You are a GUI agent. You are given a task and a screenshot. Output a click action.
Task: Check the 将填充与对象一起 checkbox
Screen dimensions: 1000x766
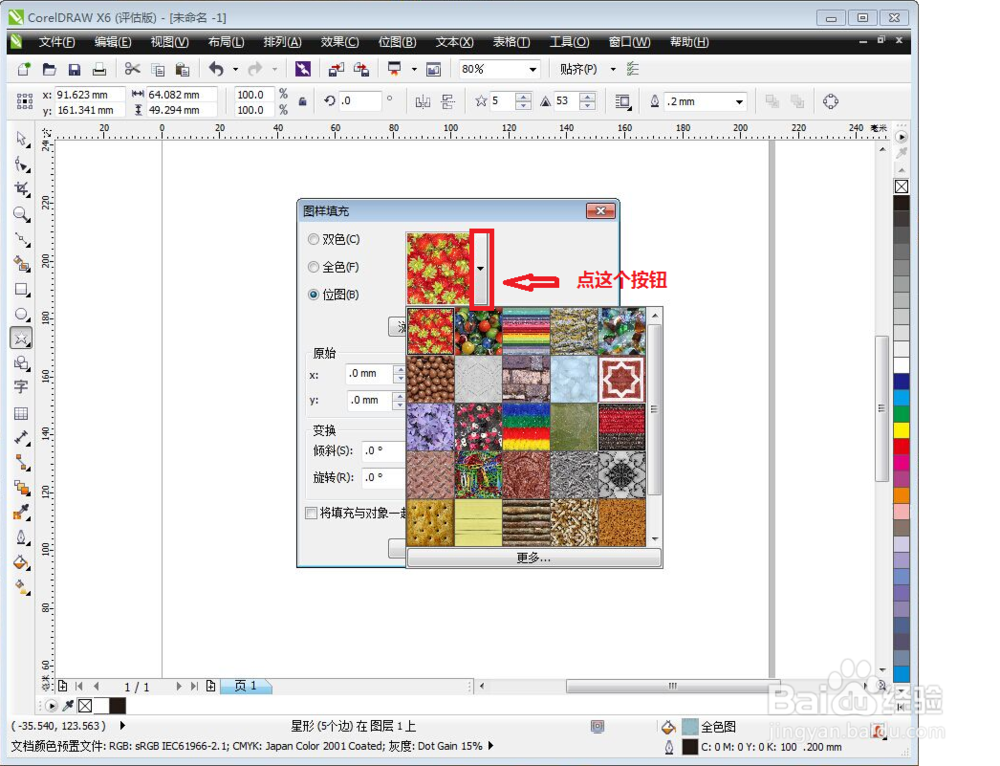[311, 513]
